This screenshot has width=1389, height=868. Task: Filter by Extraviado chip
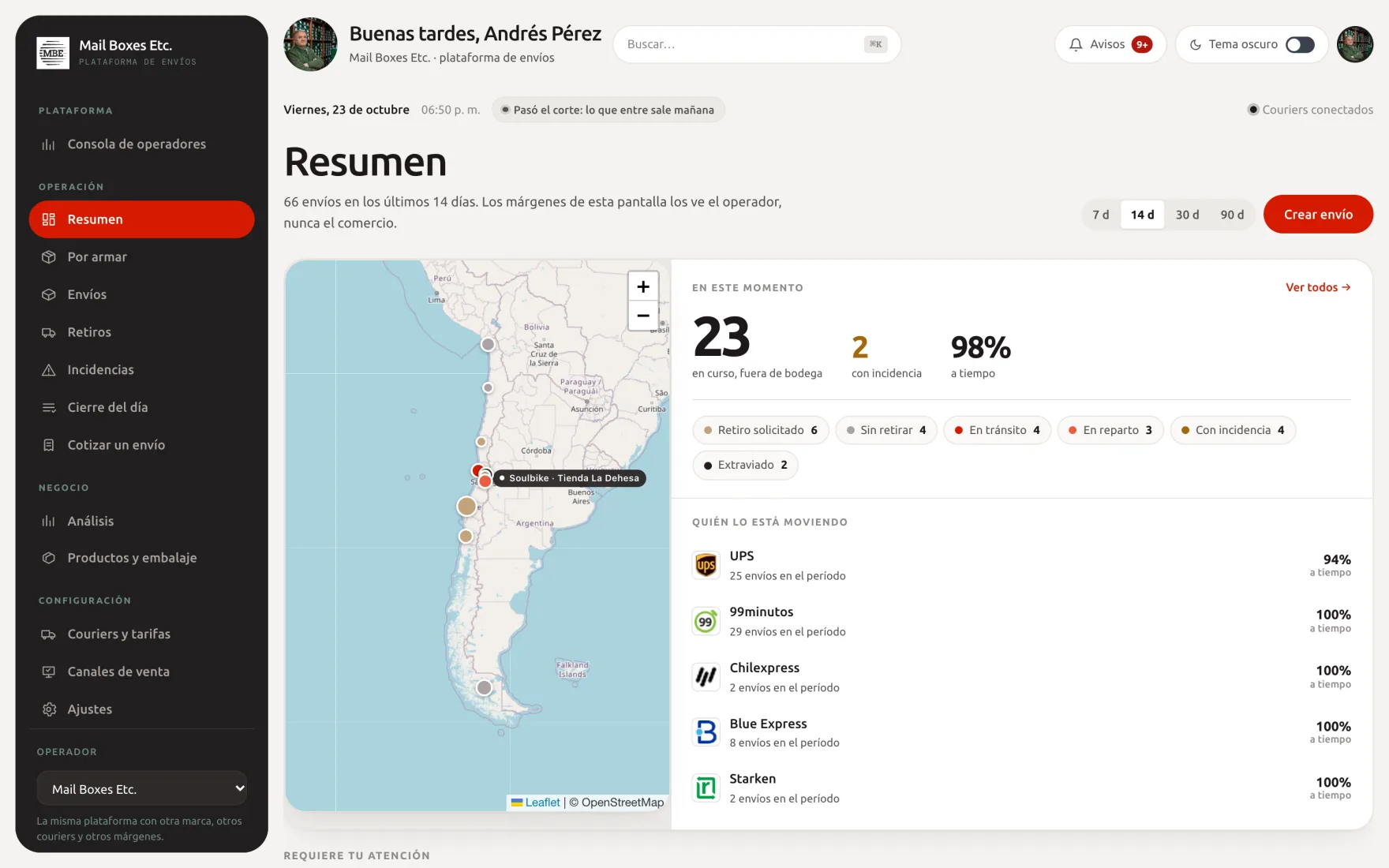[x=746, y=465]
